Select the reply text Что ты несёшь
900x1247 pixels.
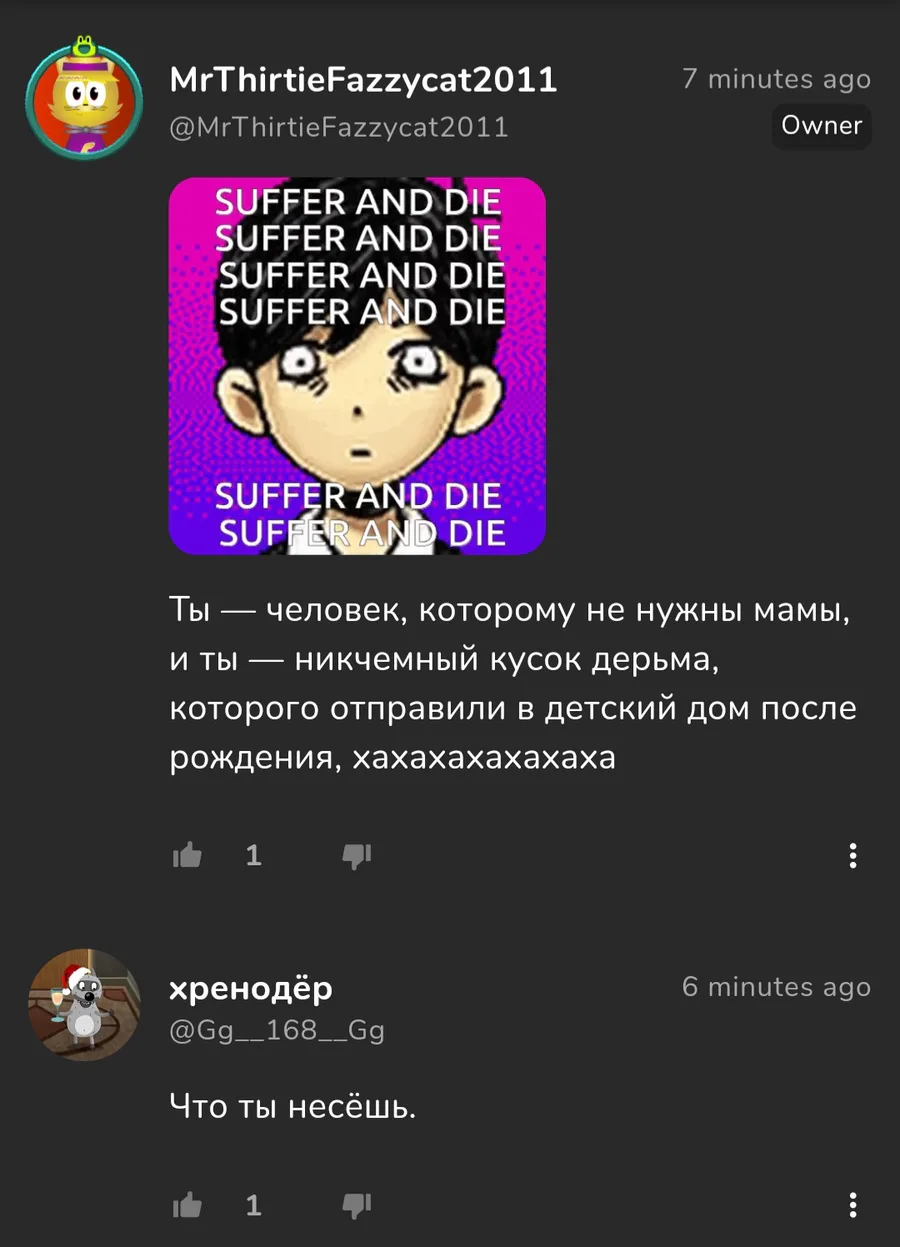pyautogui.click(x=292, y=1106)
